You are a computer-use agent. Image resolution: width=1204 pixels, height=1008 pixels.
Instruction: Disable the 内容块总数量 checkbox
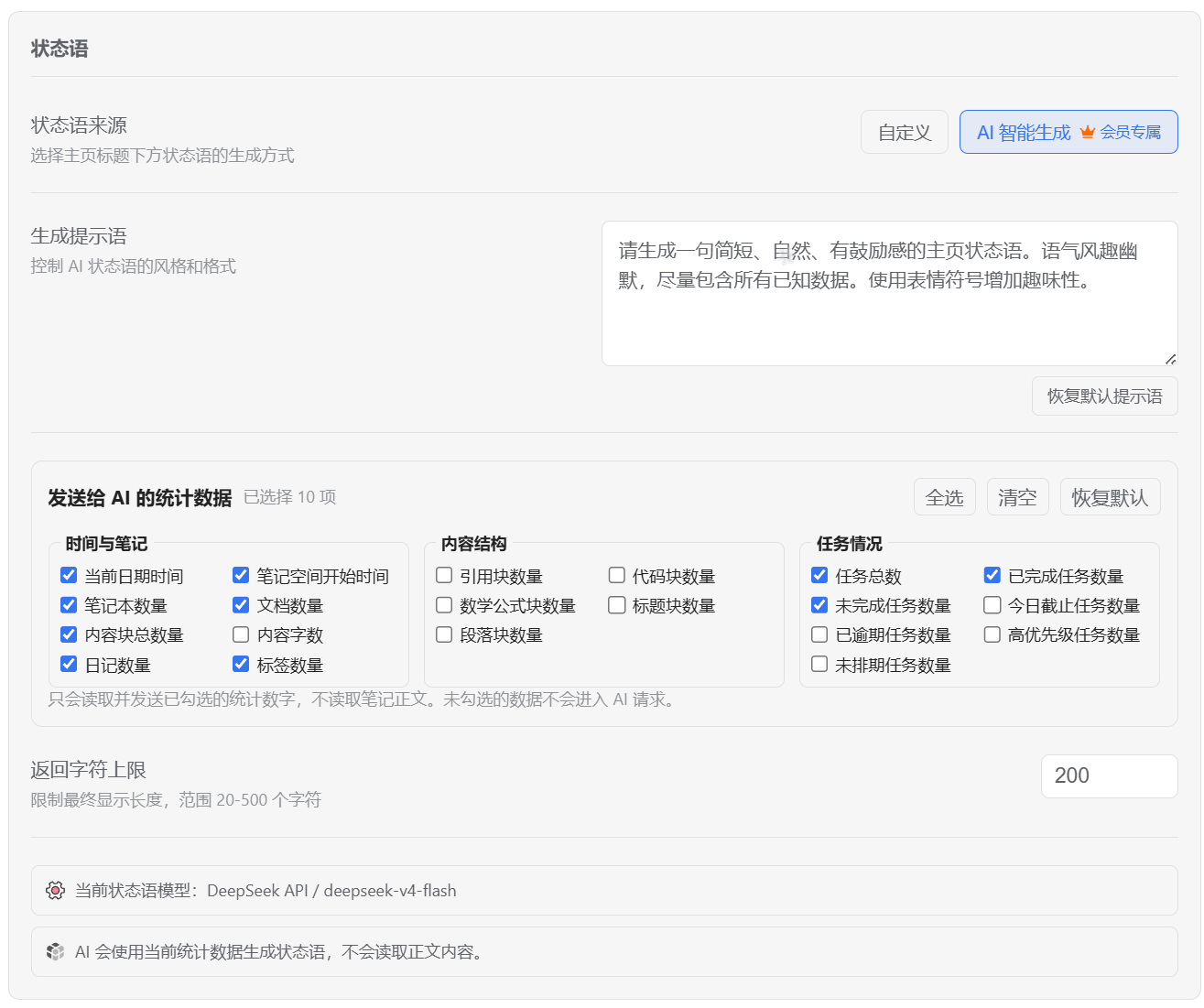click(69, 634)
